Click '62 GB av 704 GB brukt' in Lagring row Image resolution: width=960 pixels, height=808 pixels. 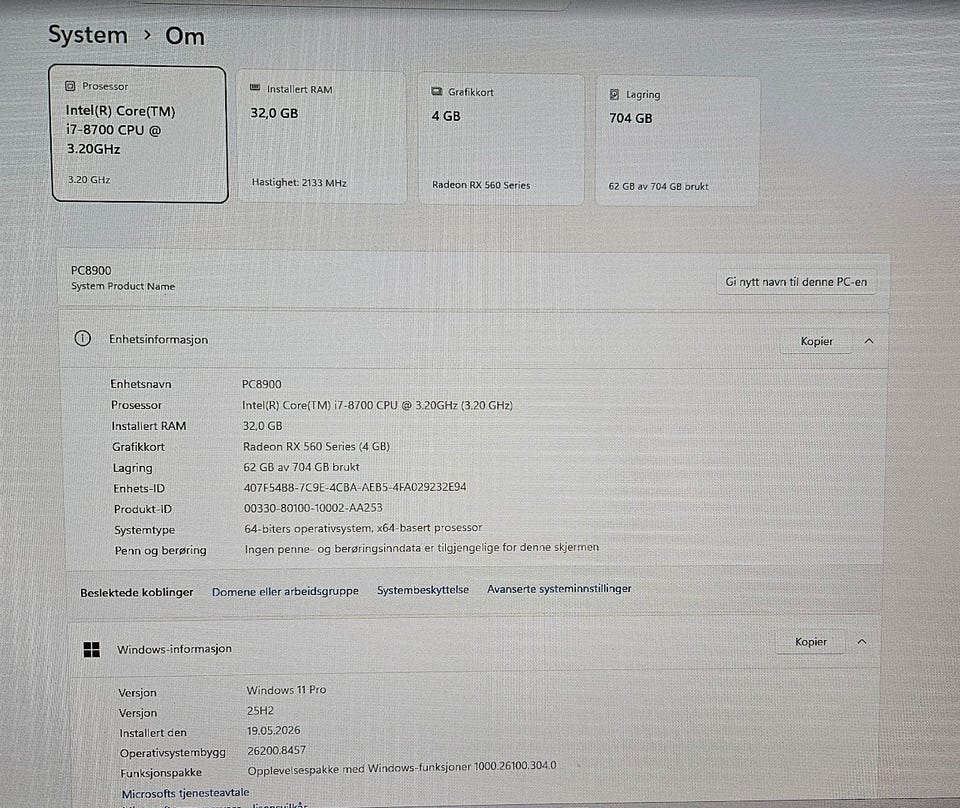[x=301, y=467]
